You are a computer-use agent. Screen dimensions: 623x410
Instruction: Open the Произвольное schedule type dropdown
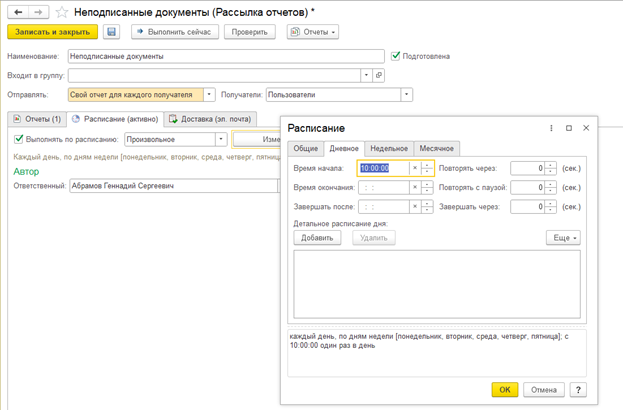(x=221, y=139)
